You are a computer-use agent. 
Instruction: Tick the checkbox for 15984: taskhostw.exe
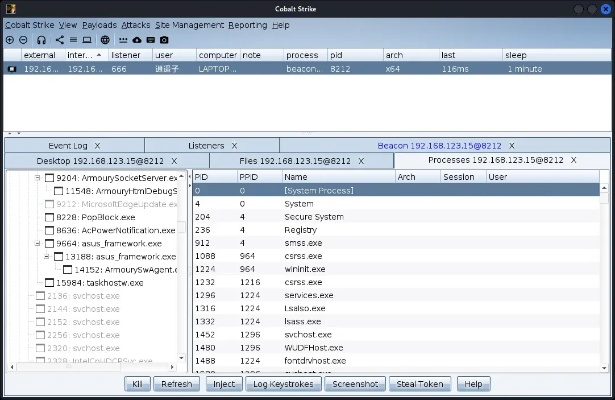point(50,282)
